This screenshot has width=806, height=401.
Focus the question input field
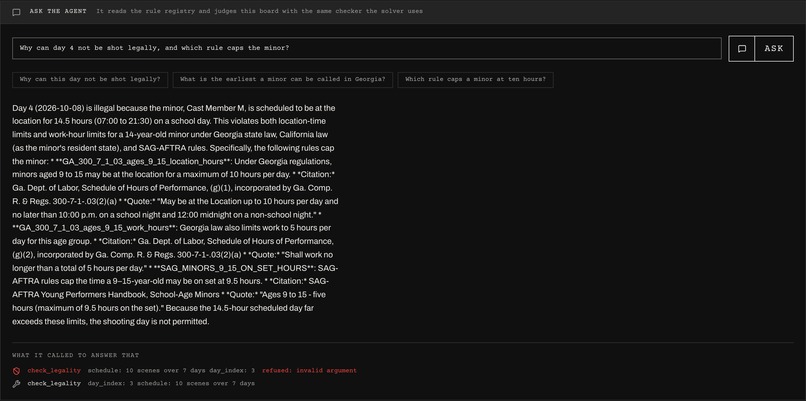pyautogui.click(x=367, y=48)
